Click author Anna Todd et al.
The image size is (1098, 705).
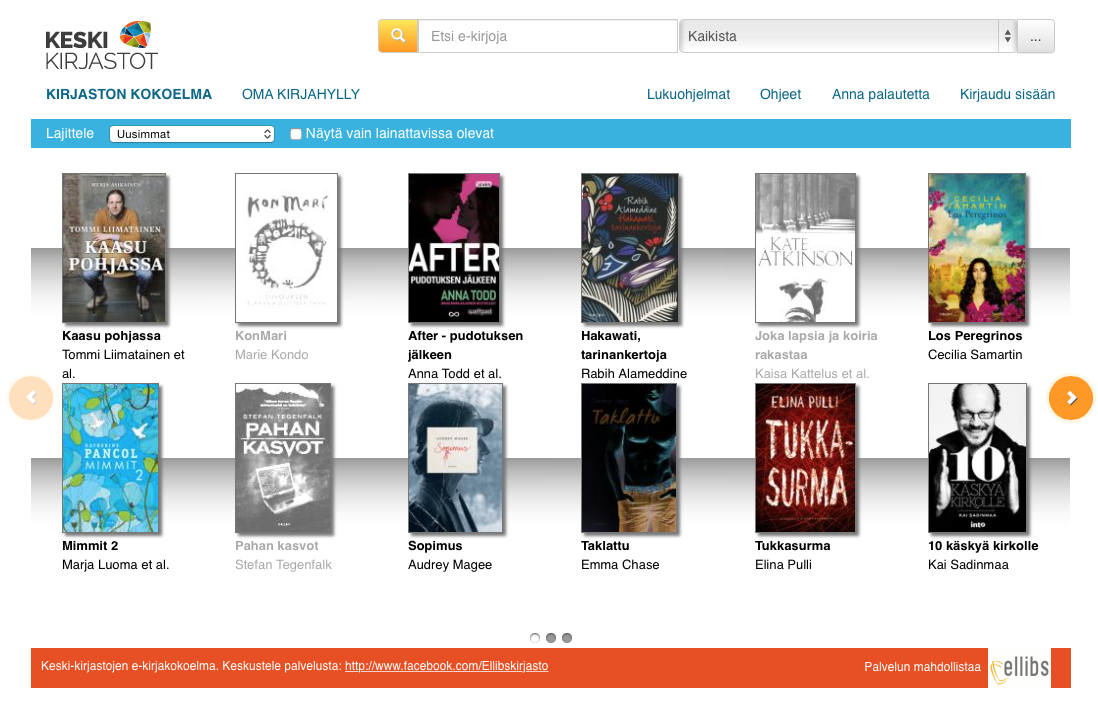tap(455, 374)
